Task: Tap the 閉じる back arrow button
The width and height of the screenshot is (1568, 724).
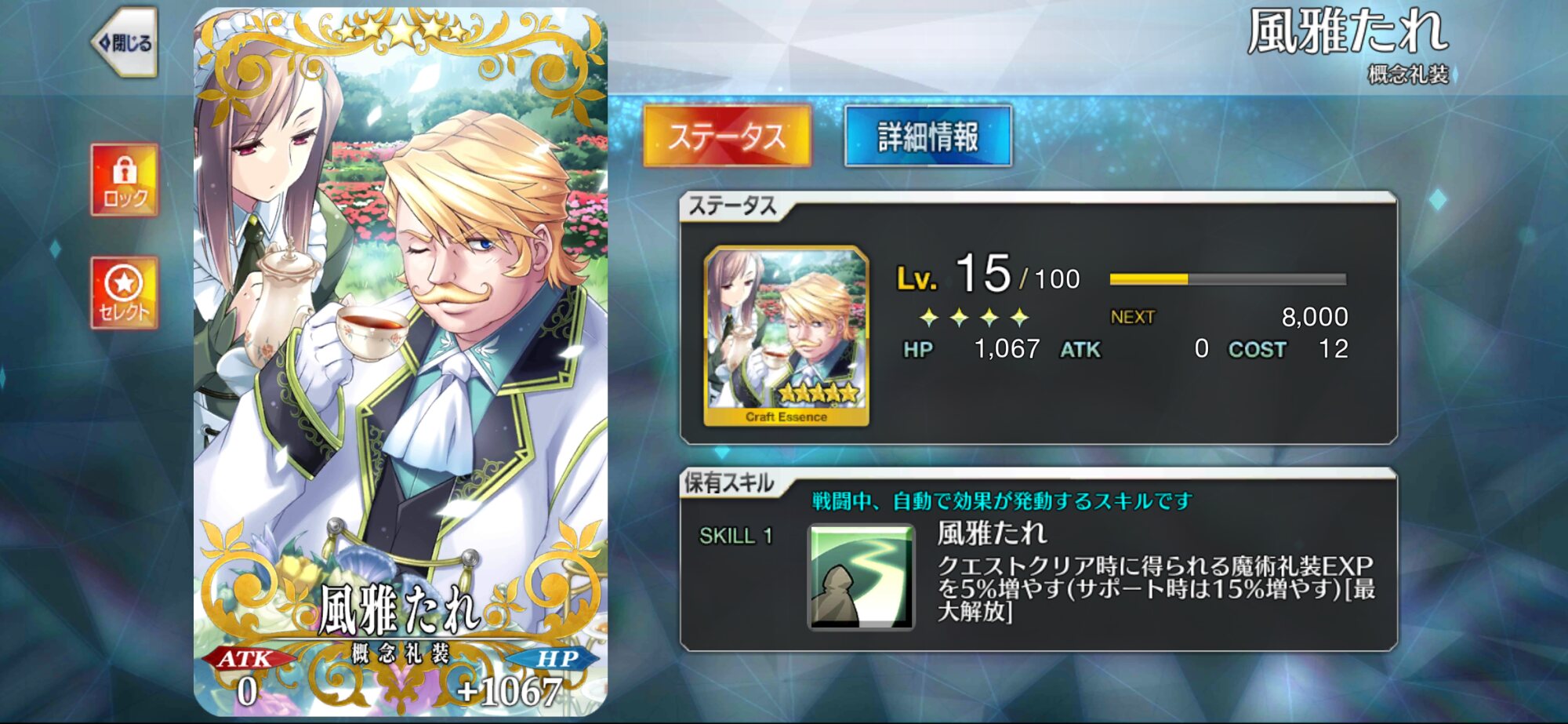Action: [124, 42]
